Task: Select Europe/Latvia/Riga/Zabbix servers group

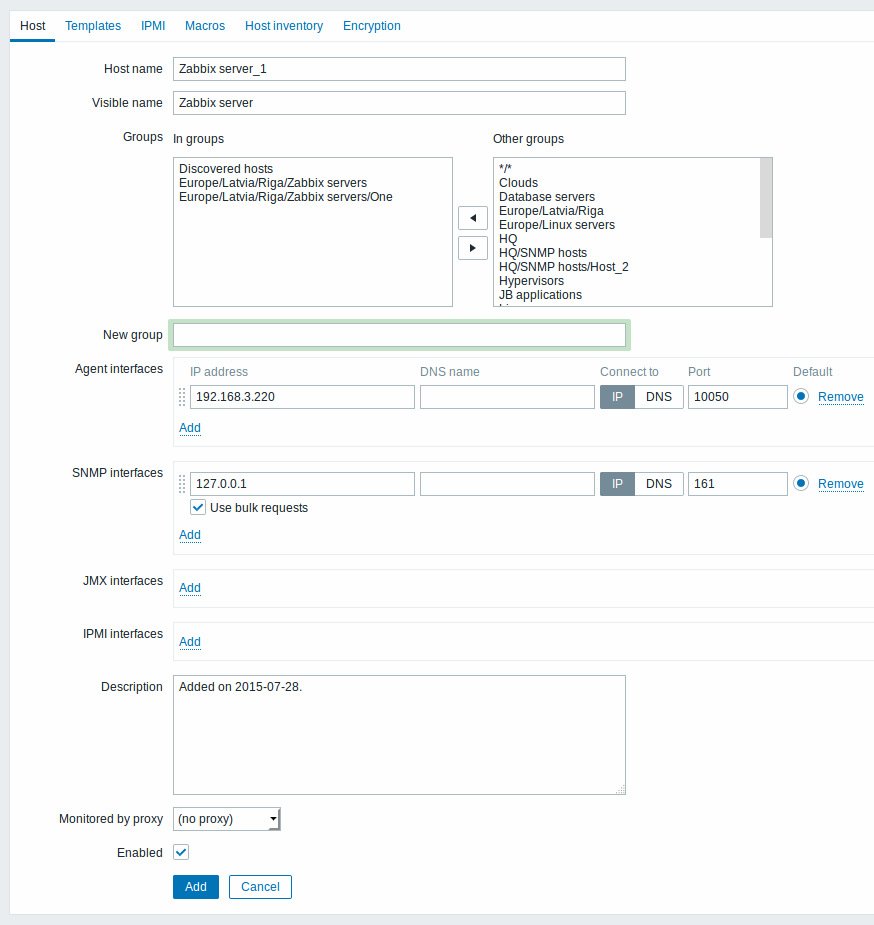Action: coord(273,183)
